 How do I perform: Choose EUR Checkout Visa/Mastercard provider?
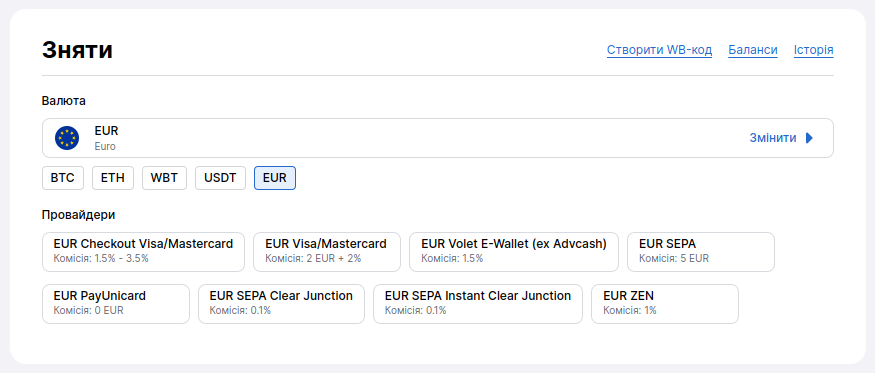tap(143, 252)
